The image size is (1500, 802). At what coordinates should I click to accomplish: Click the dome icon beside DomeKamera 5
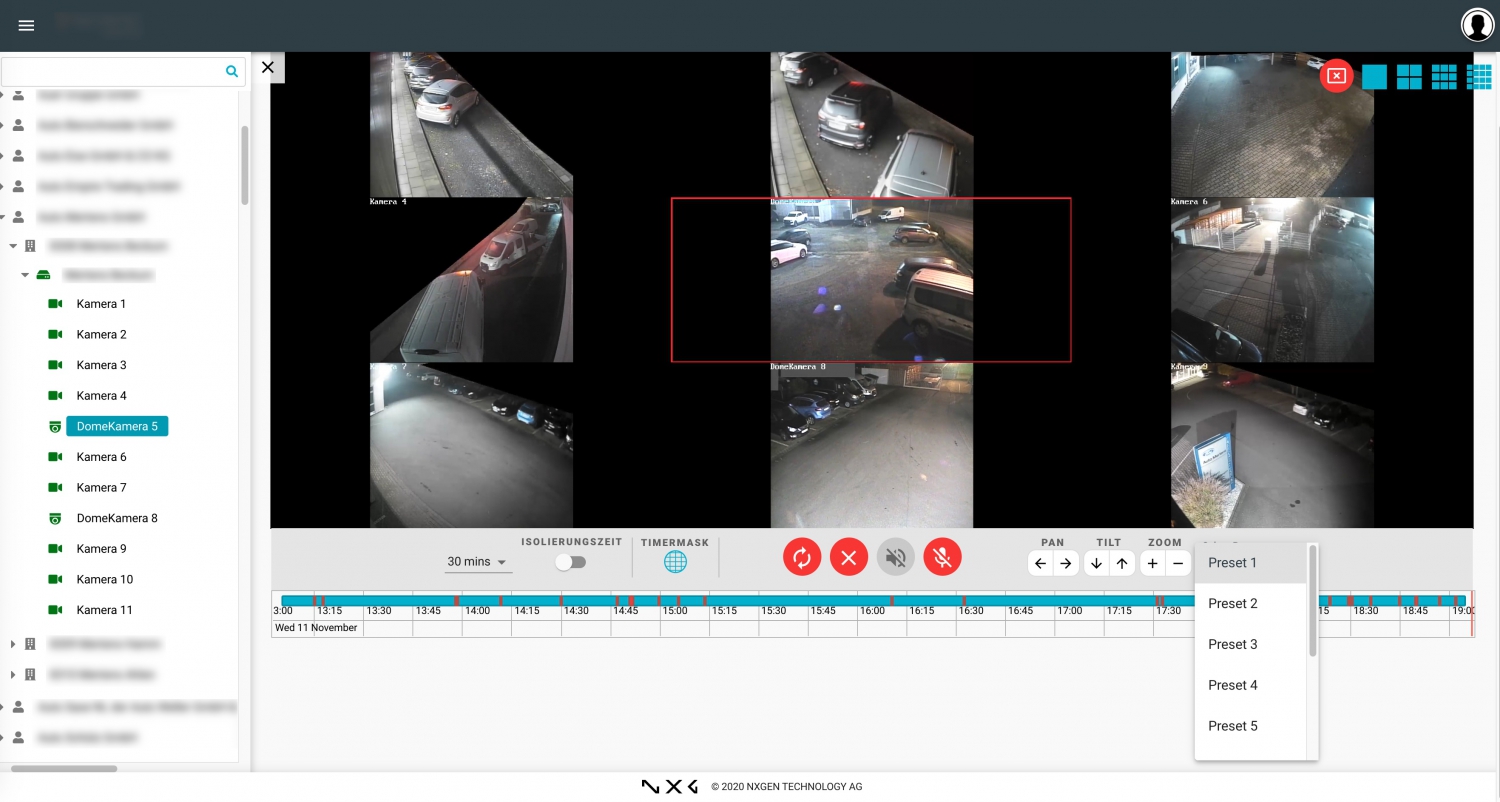click(x=55, y=427)
